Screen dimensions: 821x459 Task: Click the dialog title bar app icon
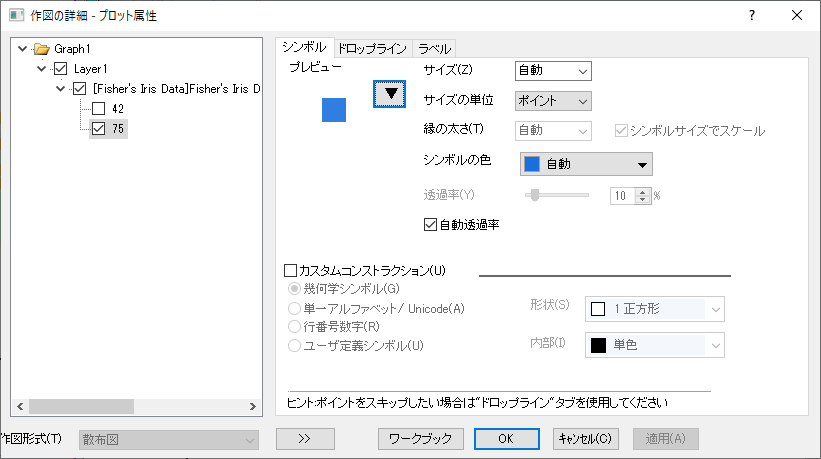(x=17, y=15)
